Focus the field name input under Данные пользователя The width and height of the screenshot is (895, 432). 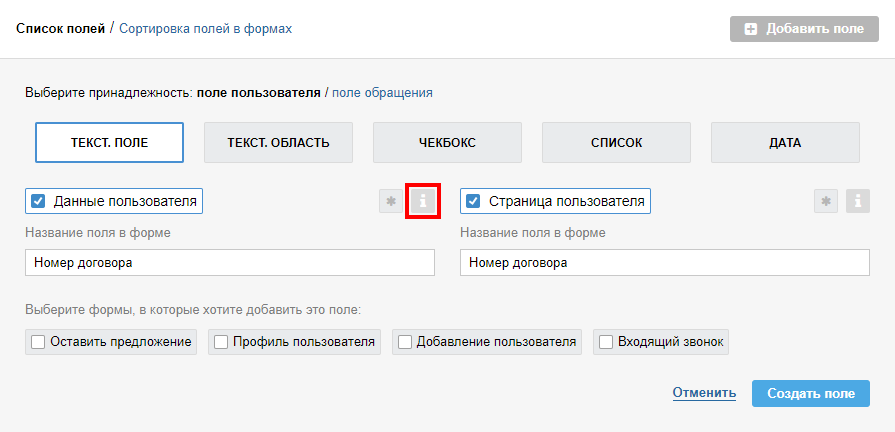pyautogui.click(x=230, y=263)
